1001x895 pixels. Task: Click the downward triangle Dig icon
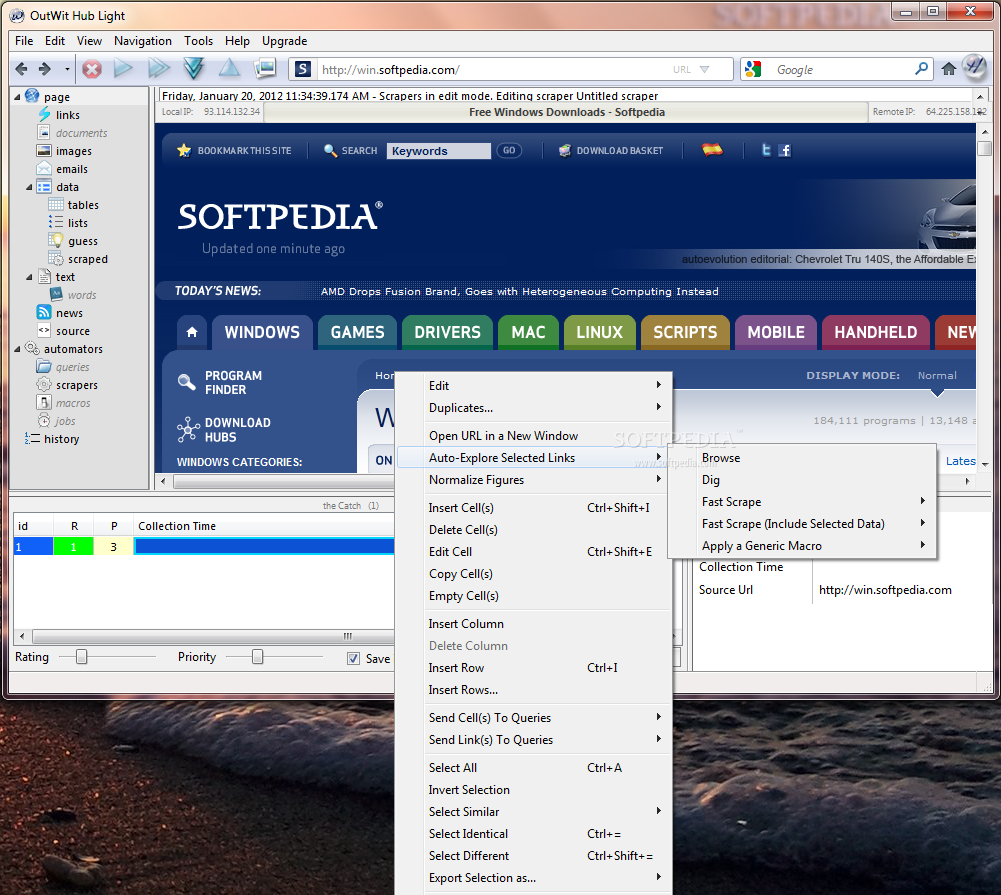coord(193,68)
